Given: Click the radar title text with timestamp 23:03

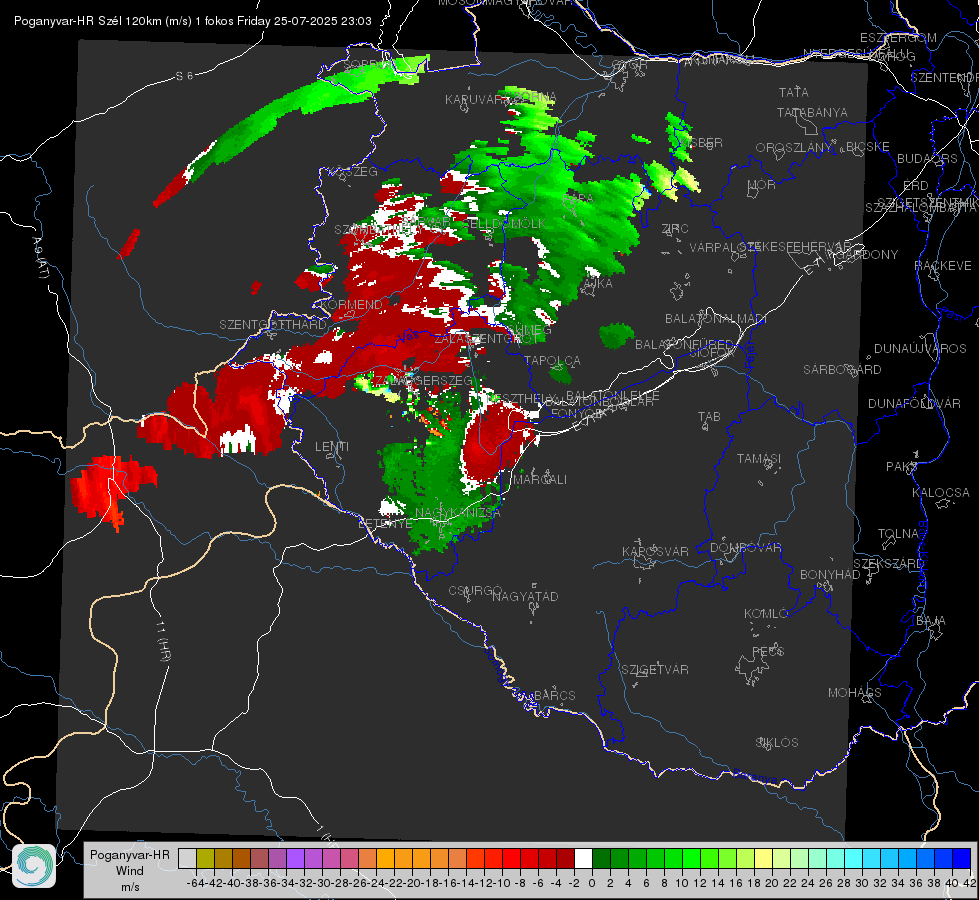Looking at the screenshot, I should [x=192, y=21].
